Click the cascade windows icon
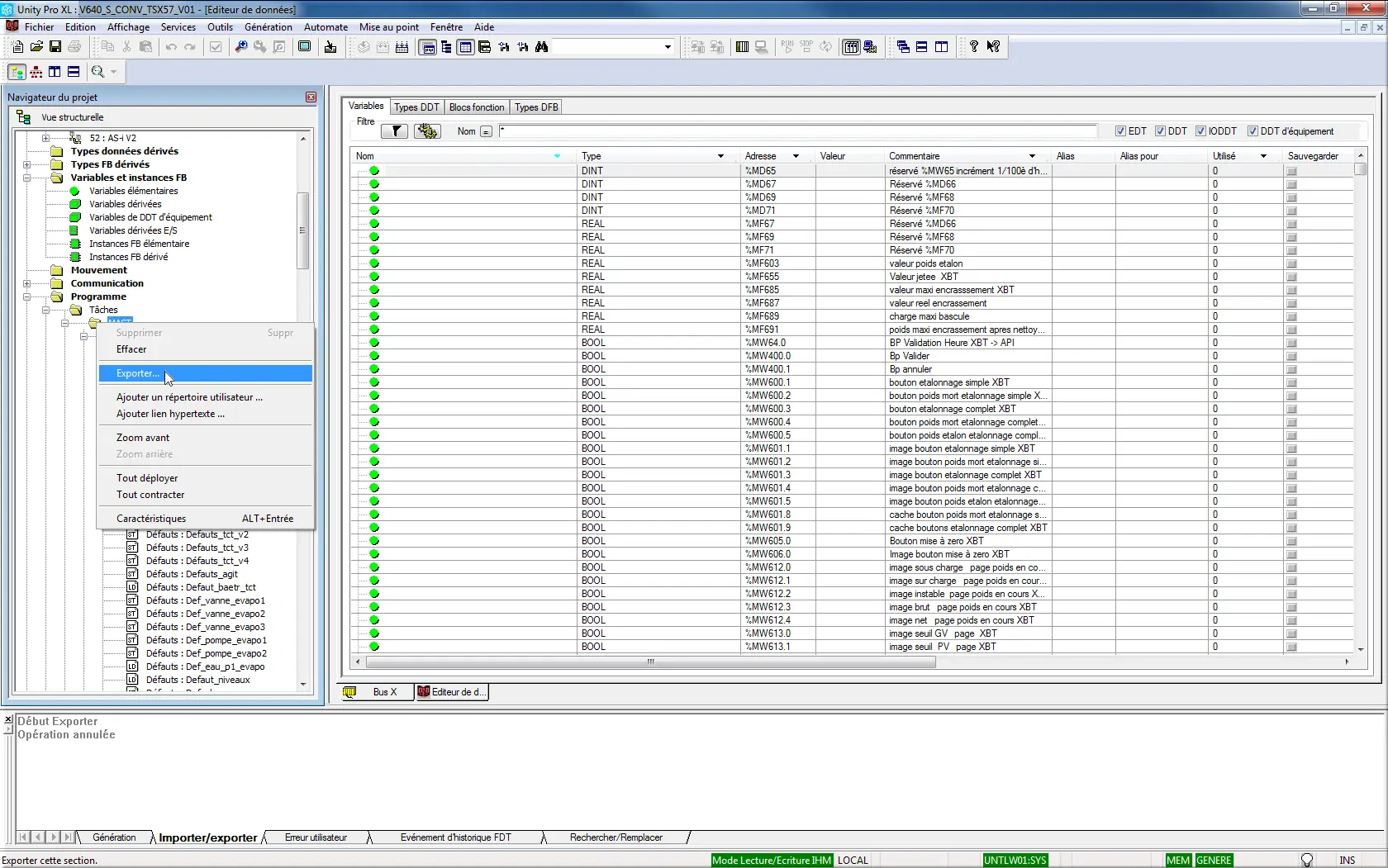The height and width of the screenshot is (868, 1388). (903, 47)
